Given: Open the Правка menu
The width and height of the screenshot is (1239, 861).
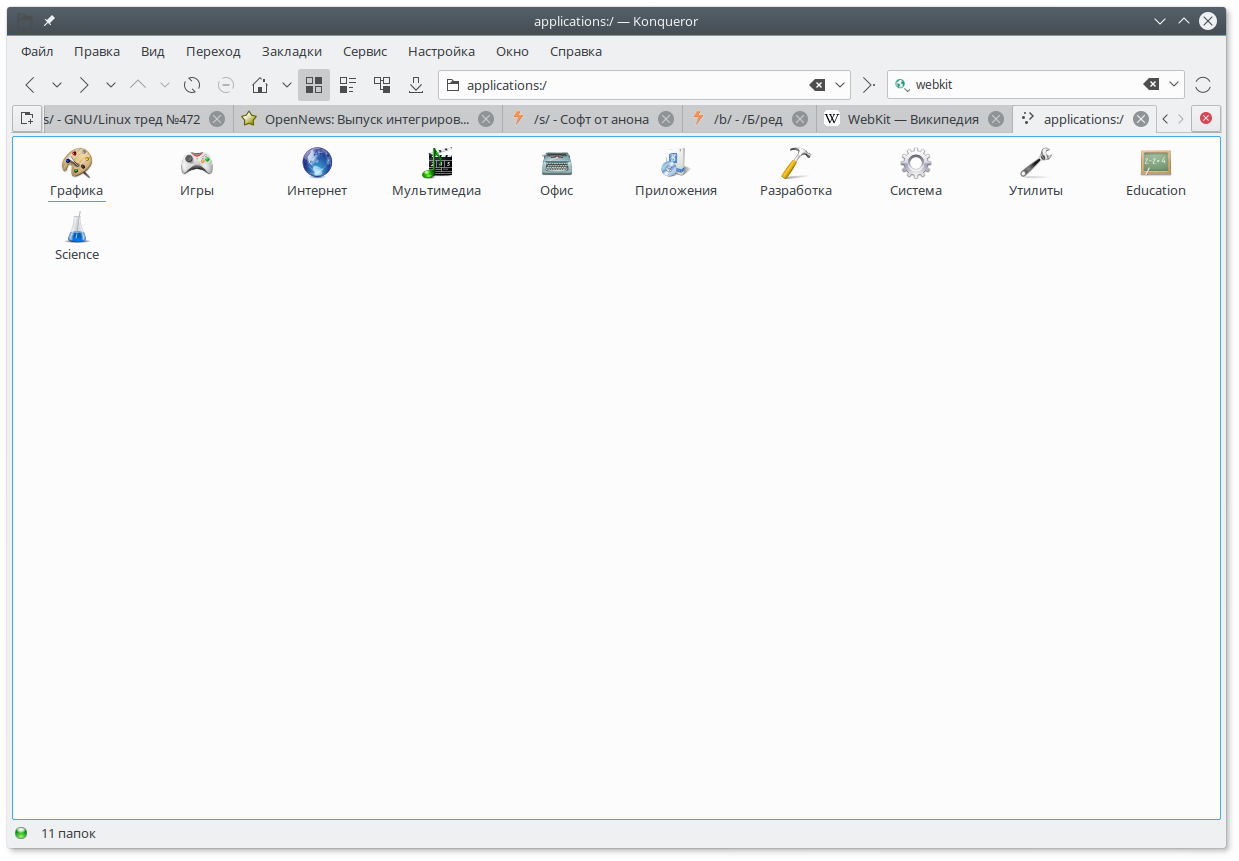Looking at the screenshot, I should (97, 51).
